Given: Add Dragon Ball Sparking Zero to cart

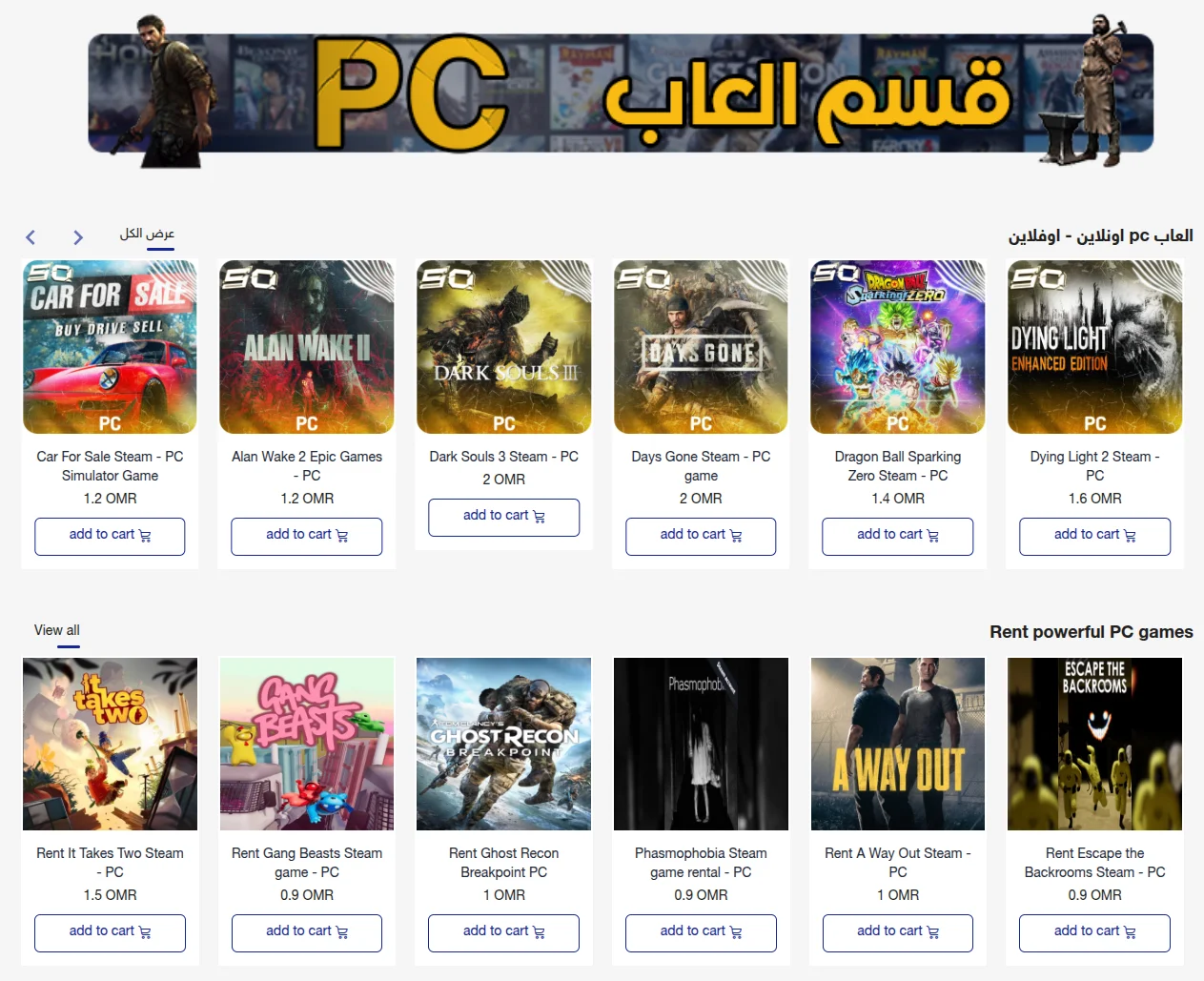Looking at the screenshot, I should coord(898,537).
